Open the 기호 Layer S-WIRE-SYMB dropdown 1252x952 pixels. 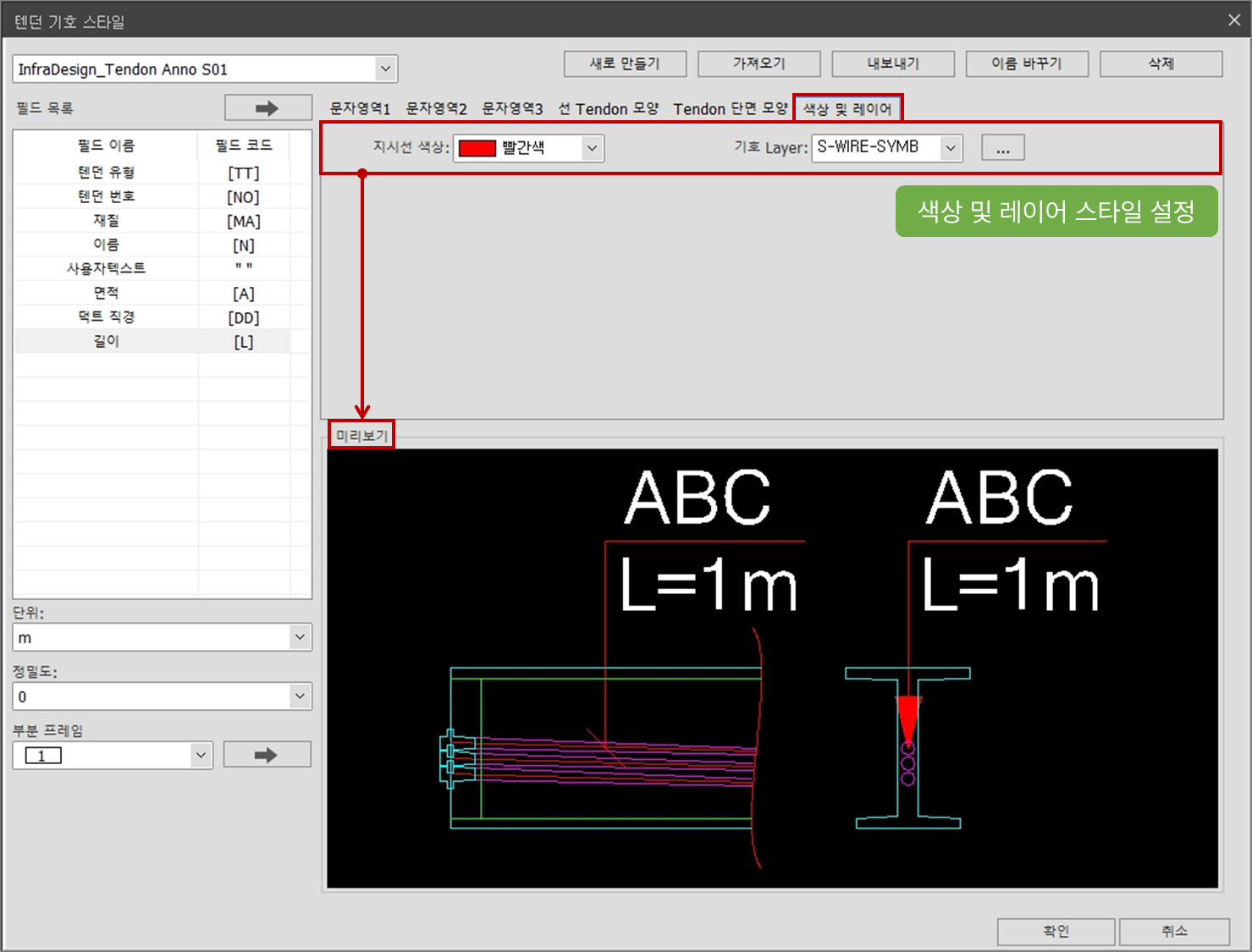[x=950, y=148]
